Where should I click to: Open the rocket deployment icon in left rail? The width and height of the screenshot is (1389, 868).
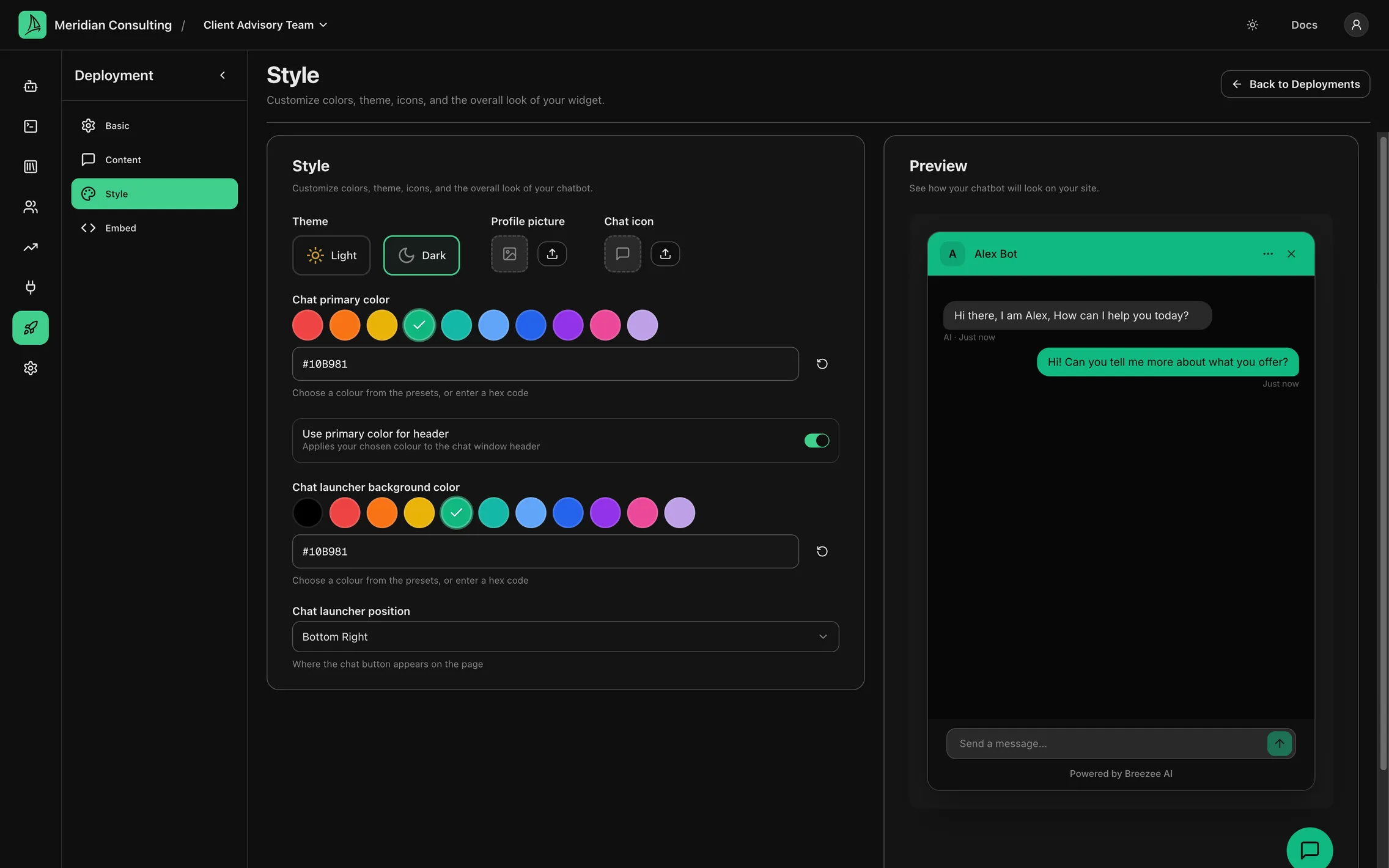coord(31,328)
